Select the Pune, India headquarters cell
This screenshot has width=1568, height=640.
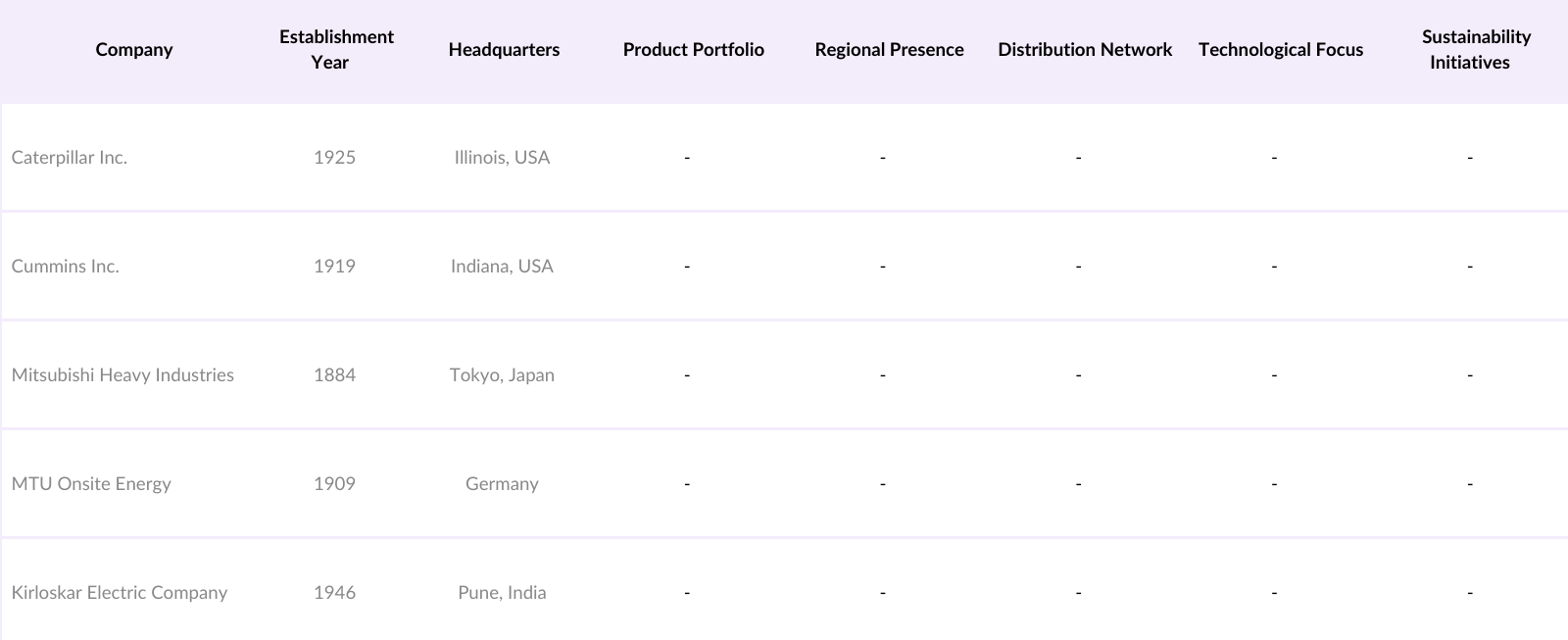(502, 593)
